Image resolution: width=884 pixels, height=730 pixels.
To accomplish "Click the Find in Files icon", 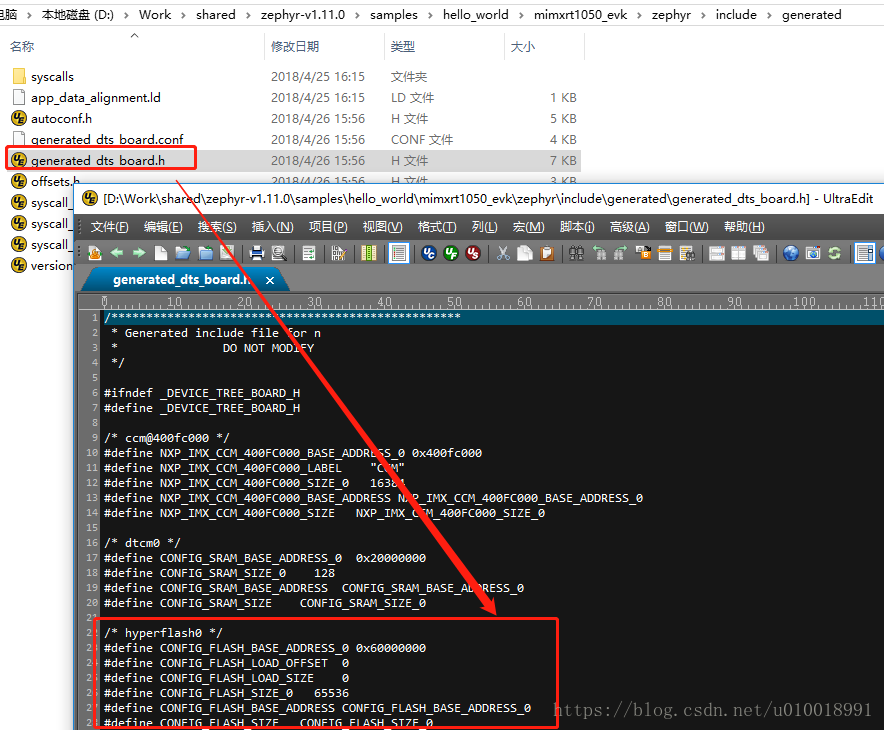I will click(687, 253).
